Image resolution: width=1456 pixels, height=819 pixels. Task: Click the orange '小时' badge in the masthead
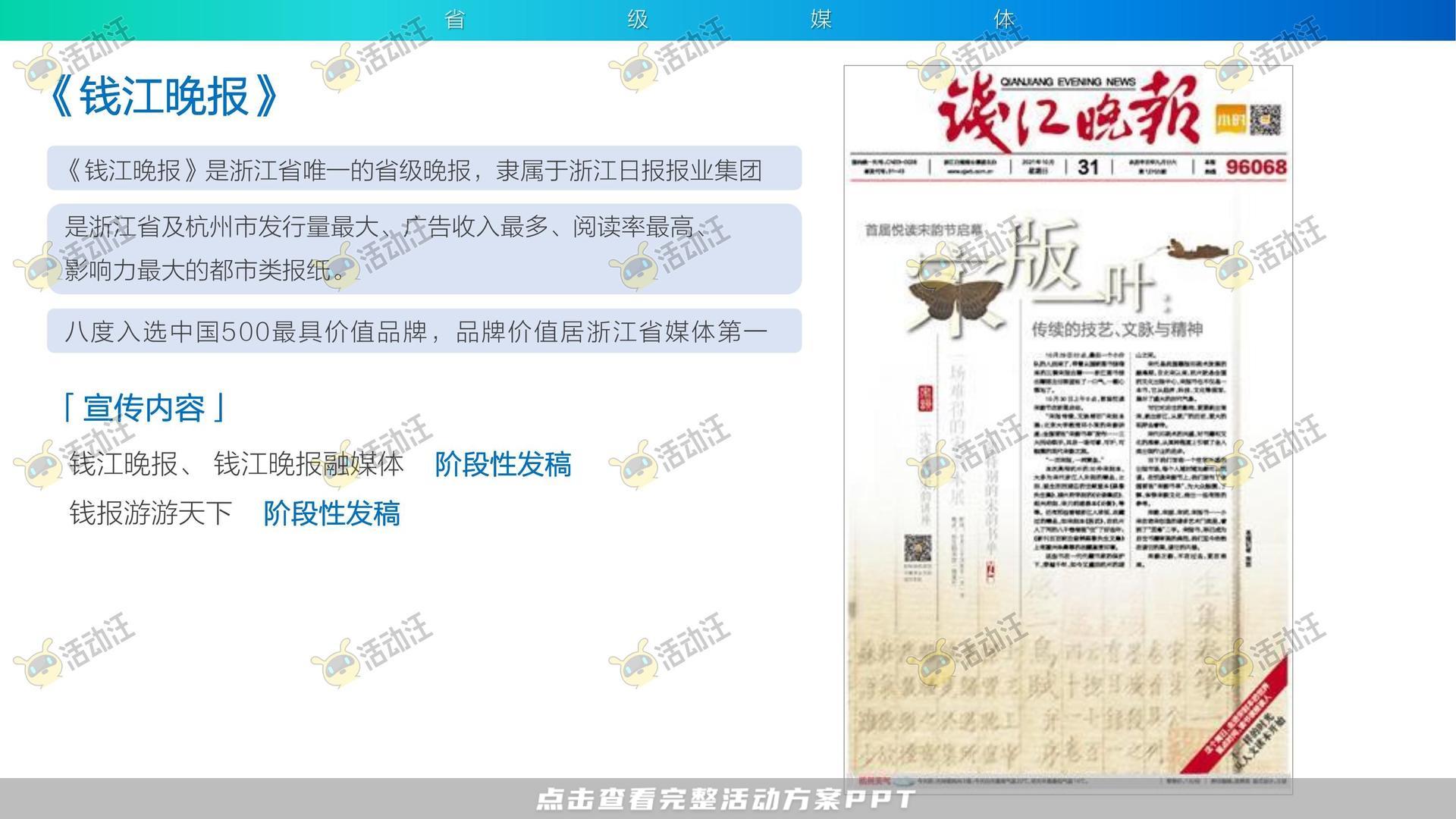(x=1230, y=121)
